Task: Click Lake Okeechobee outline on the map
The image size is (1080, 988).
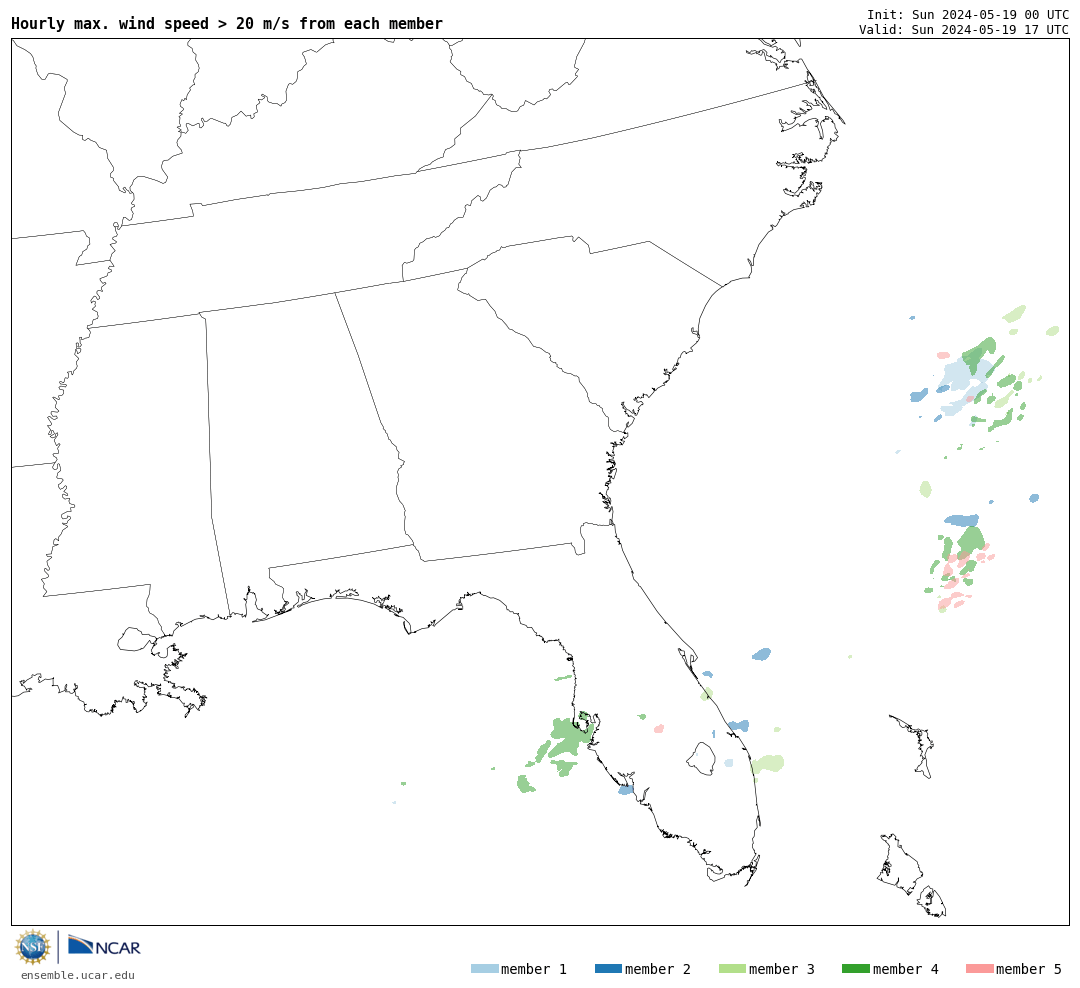Action: pyautogui.click(x=702, y=759)
